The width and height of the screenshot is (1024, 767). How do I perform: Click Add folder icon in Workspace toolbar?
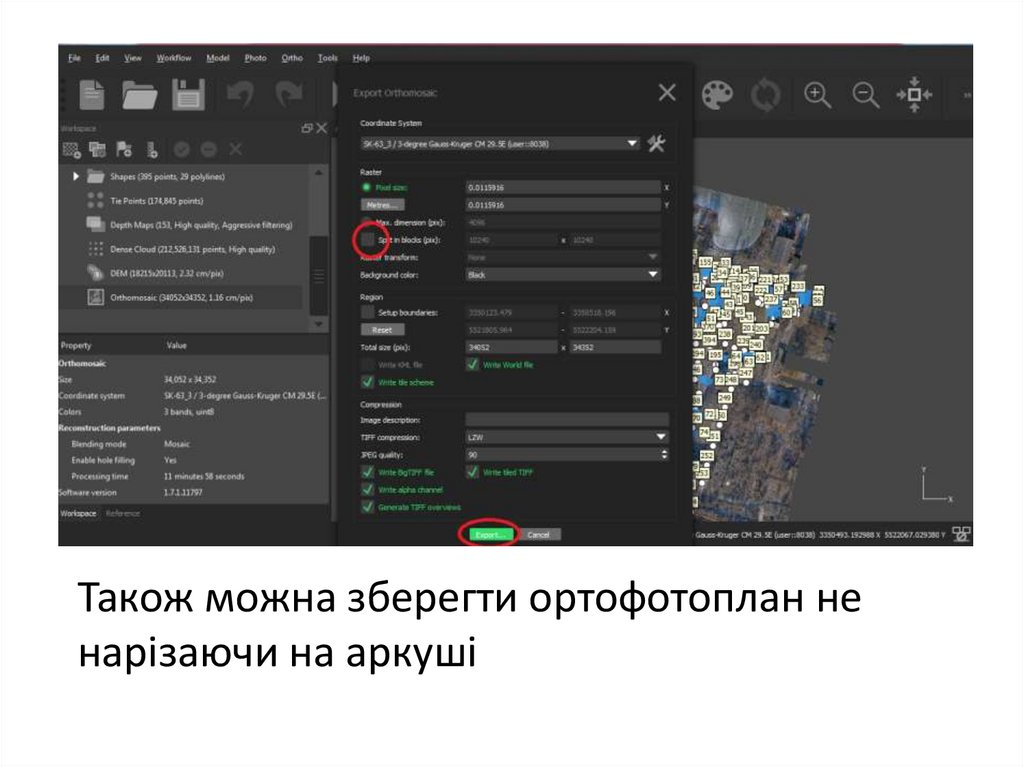pos(124,150)
